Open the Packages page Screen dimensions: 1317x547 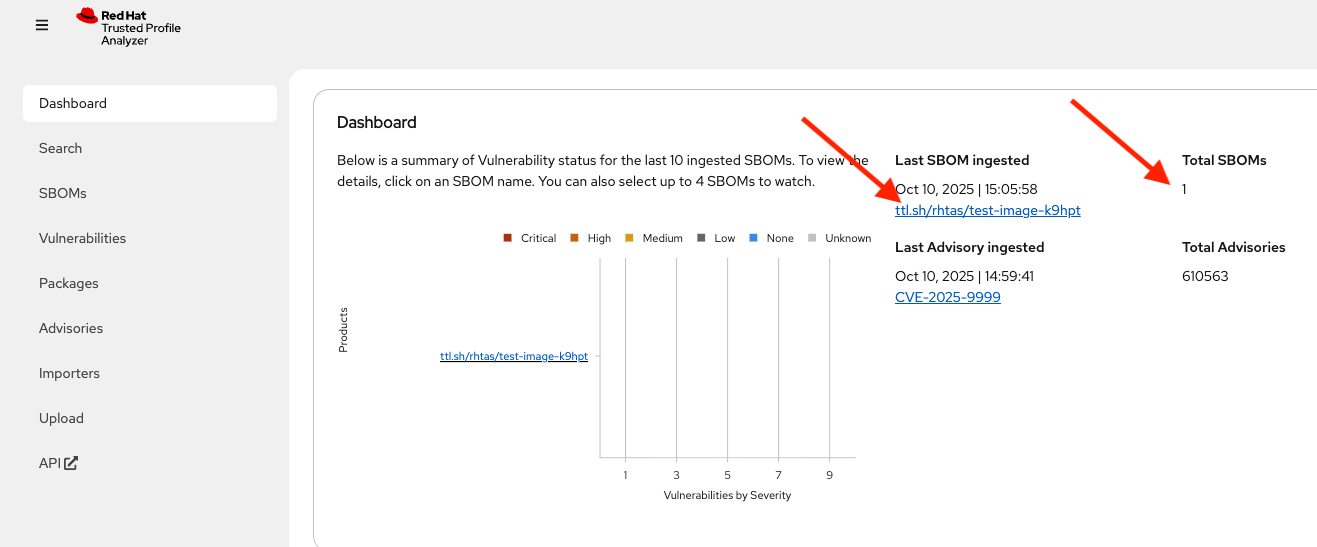pyautogui.click(x=68, y=283)
